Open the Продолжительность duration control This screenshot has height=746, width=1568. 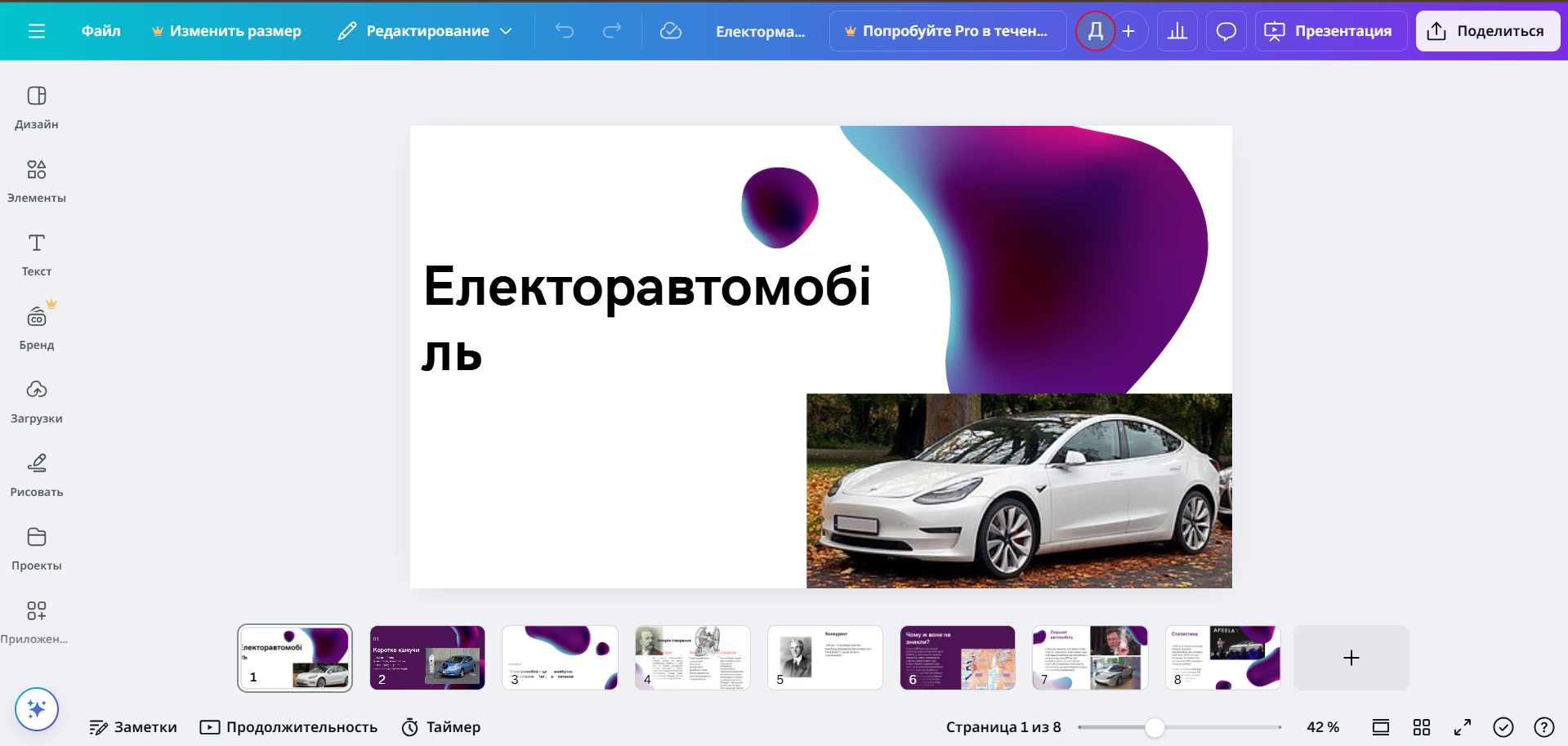point(288,727)
